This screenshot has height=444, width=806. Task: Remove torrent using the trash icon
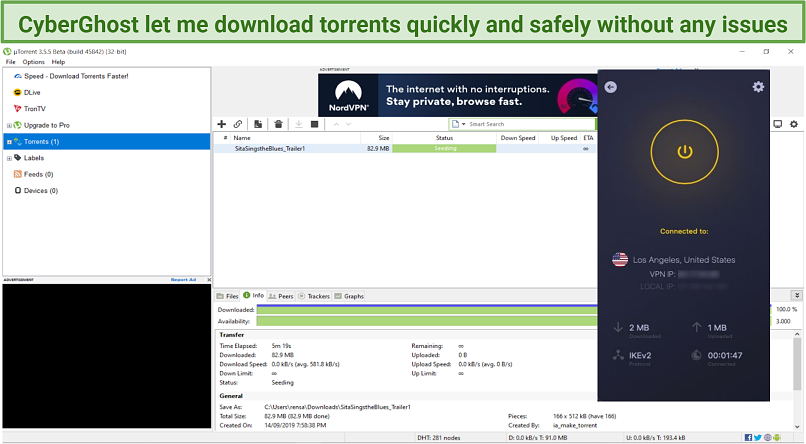pyautogui.click(x=278, y=124)
